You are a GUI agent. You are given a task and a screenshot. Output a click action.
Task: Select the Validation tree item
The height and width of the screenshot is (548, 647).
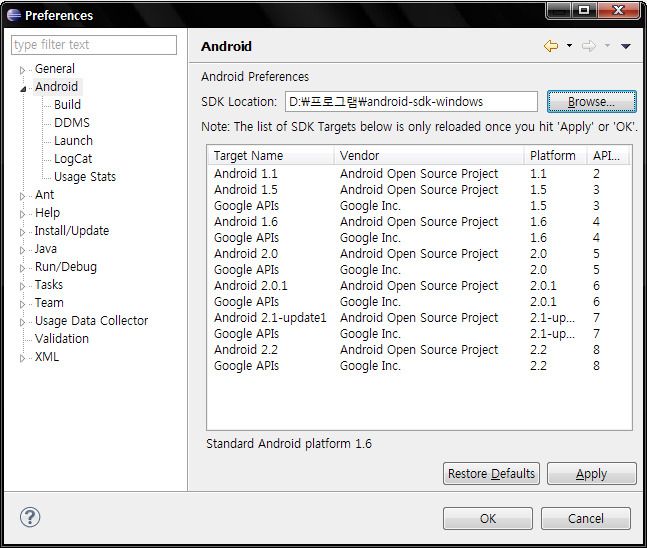pos(62,338)
